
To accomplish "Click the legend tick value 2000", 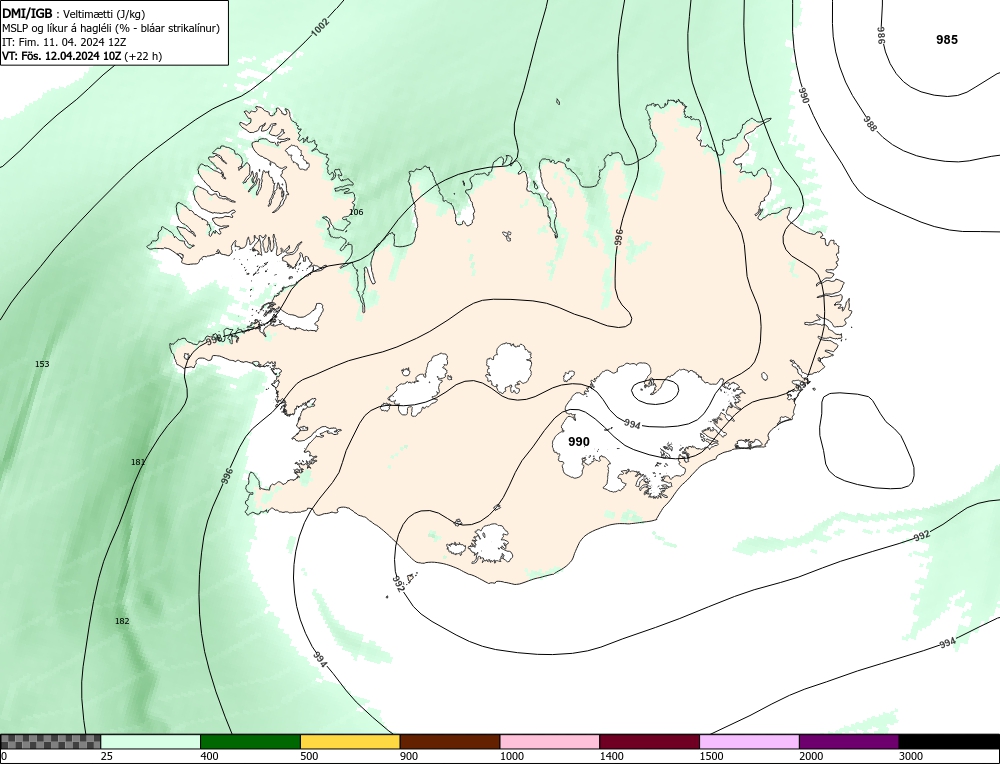I will coord(811,757).
